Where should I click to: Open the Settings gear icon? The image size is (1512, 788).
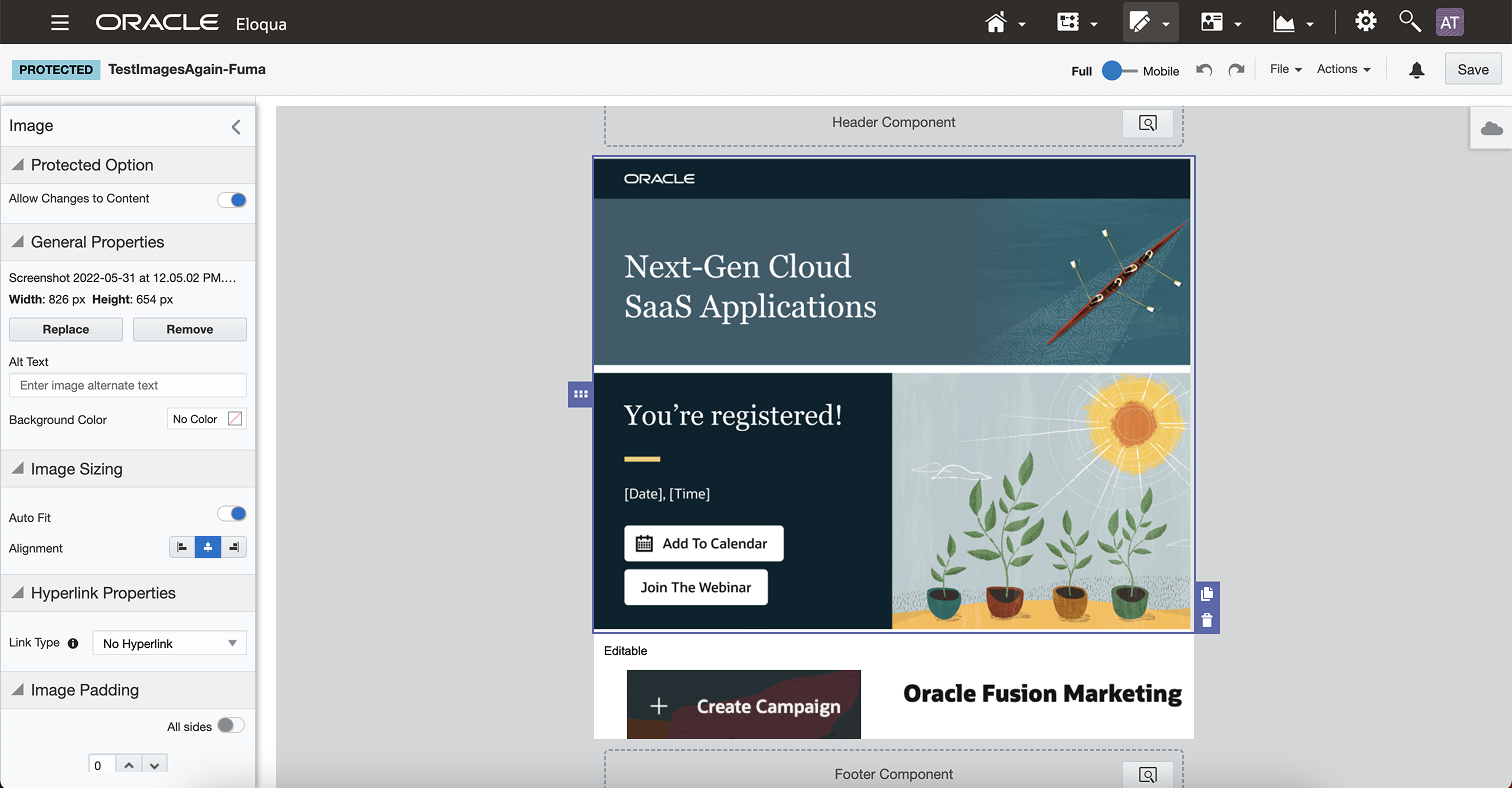(1365, 21)
